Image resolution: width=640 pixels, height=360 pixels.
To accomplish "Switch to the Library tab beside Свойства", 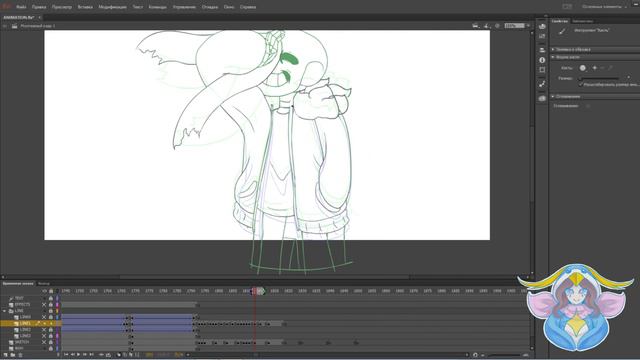I will (x=582, y=21).
